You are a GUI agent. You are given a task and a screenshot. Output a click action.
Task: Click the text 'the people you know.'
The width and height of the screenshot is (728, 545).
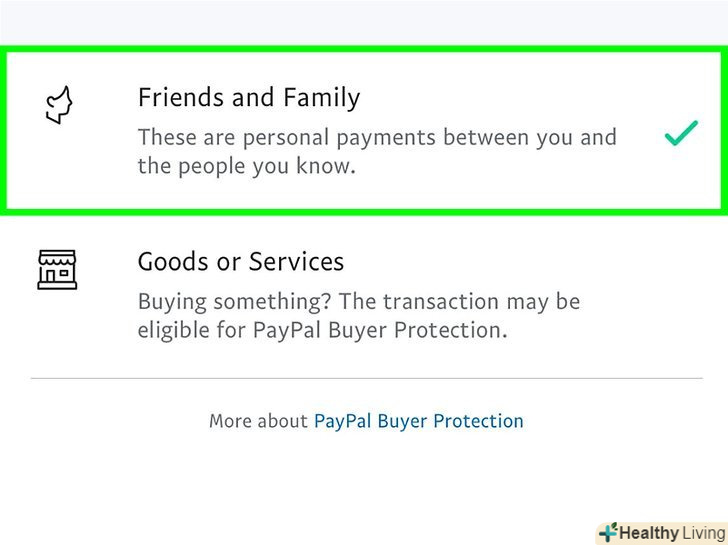(246, 166)
